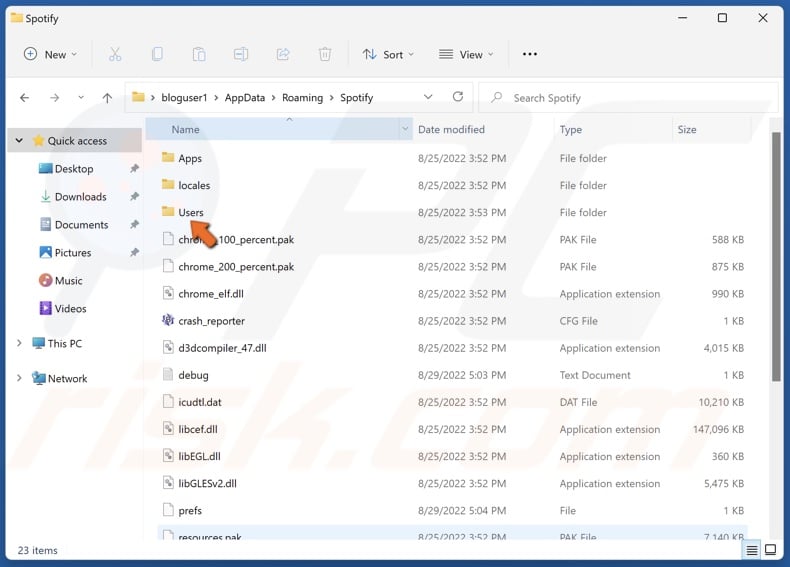Open Documents in navigation pane
790x567 pixels.
pos(81,225)
